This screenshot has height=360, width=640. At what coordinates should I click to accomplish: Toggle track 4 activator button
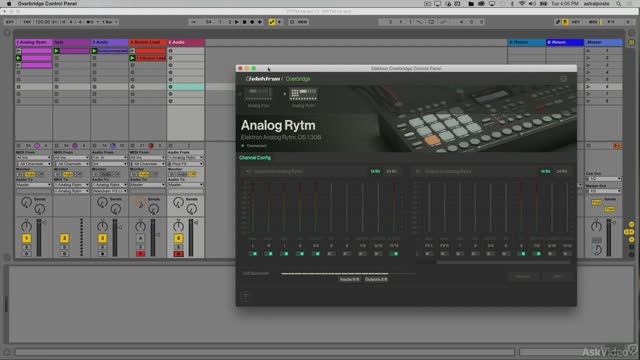(x=140, y=238)
